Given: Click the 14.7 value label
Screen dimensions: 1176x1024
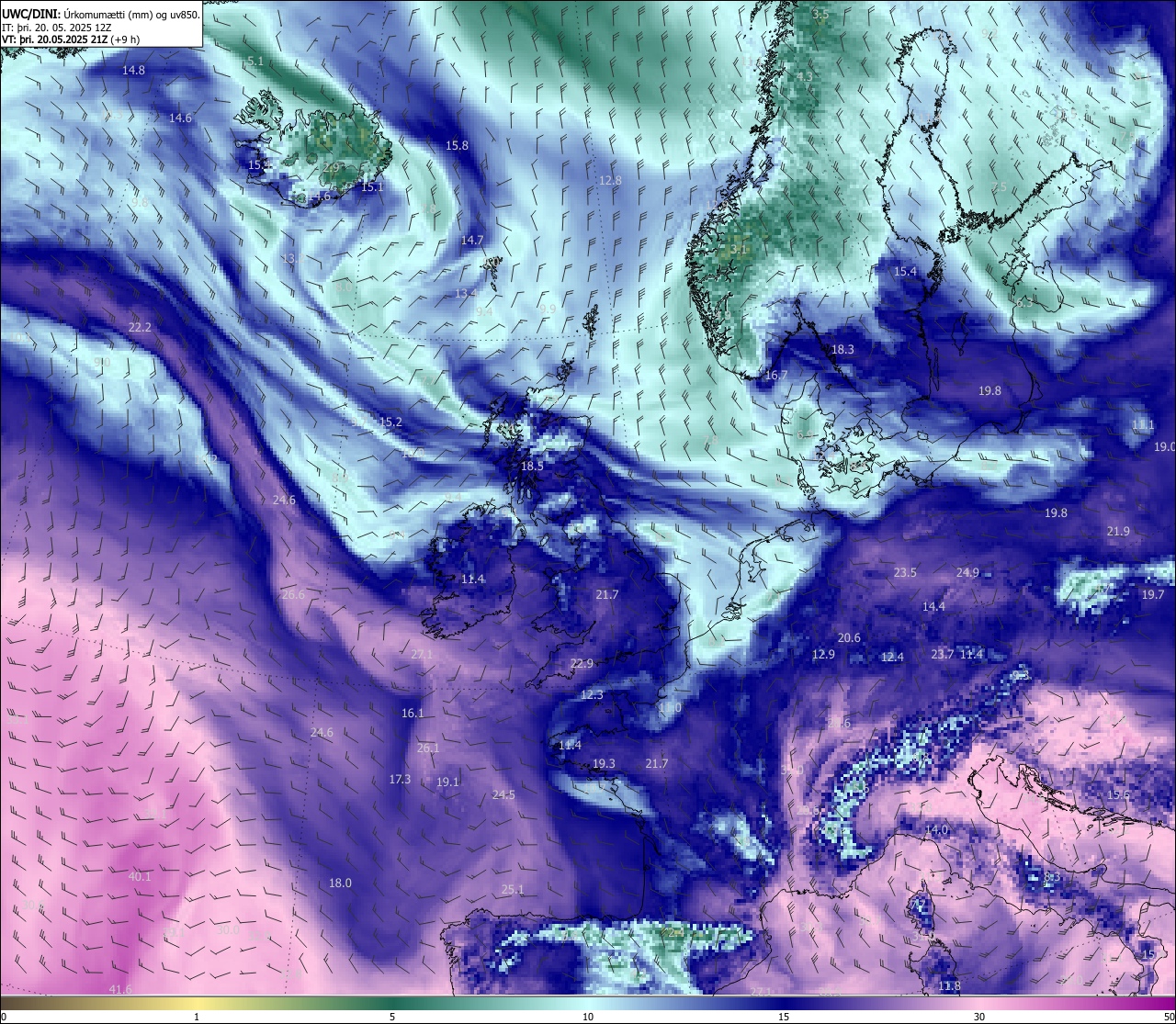Looking at the screenshot, I should [x=472, y=239].
